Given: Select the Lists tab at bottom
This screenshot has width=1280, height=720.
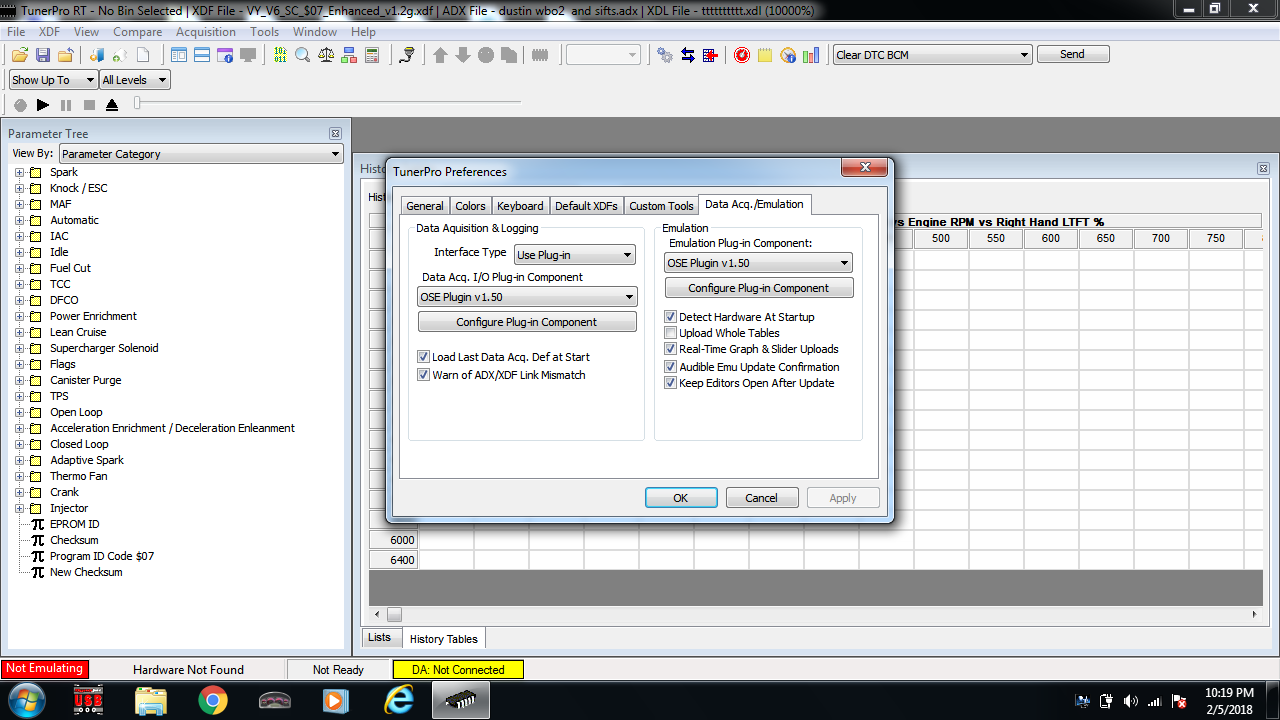Looking at the screenshot, I should coord(380,637).
